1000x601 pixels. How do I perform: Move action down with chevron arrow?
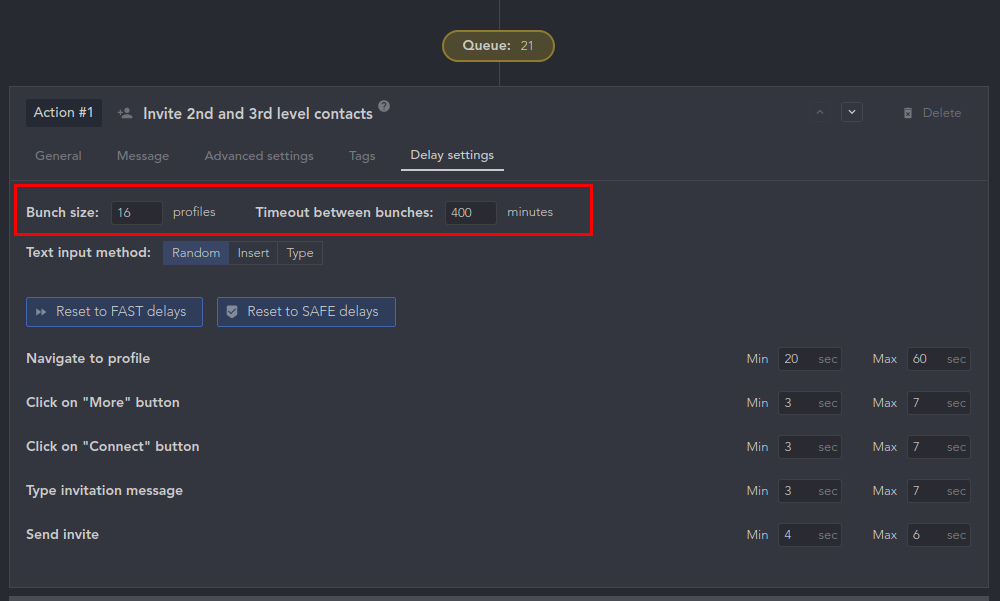(851, 112)
